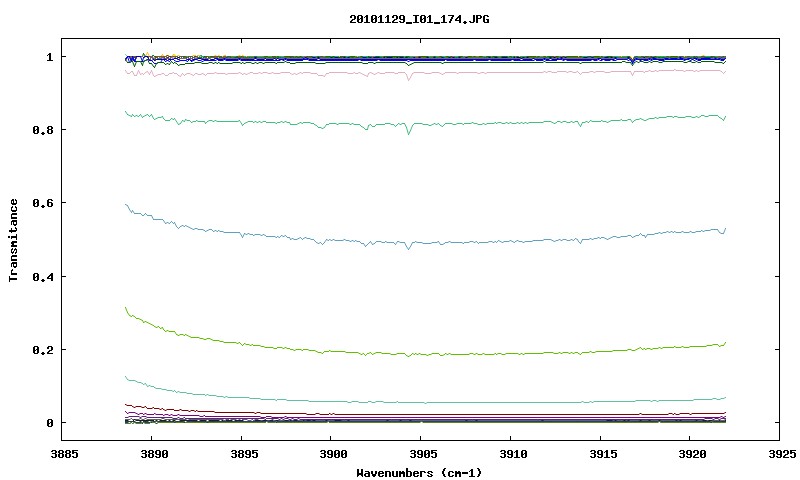Click the x-axis tick label 3915
Screen dimensions: 800x480
(x=603, y=454)
